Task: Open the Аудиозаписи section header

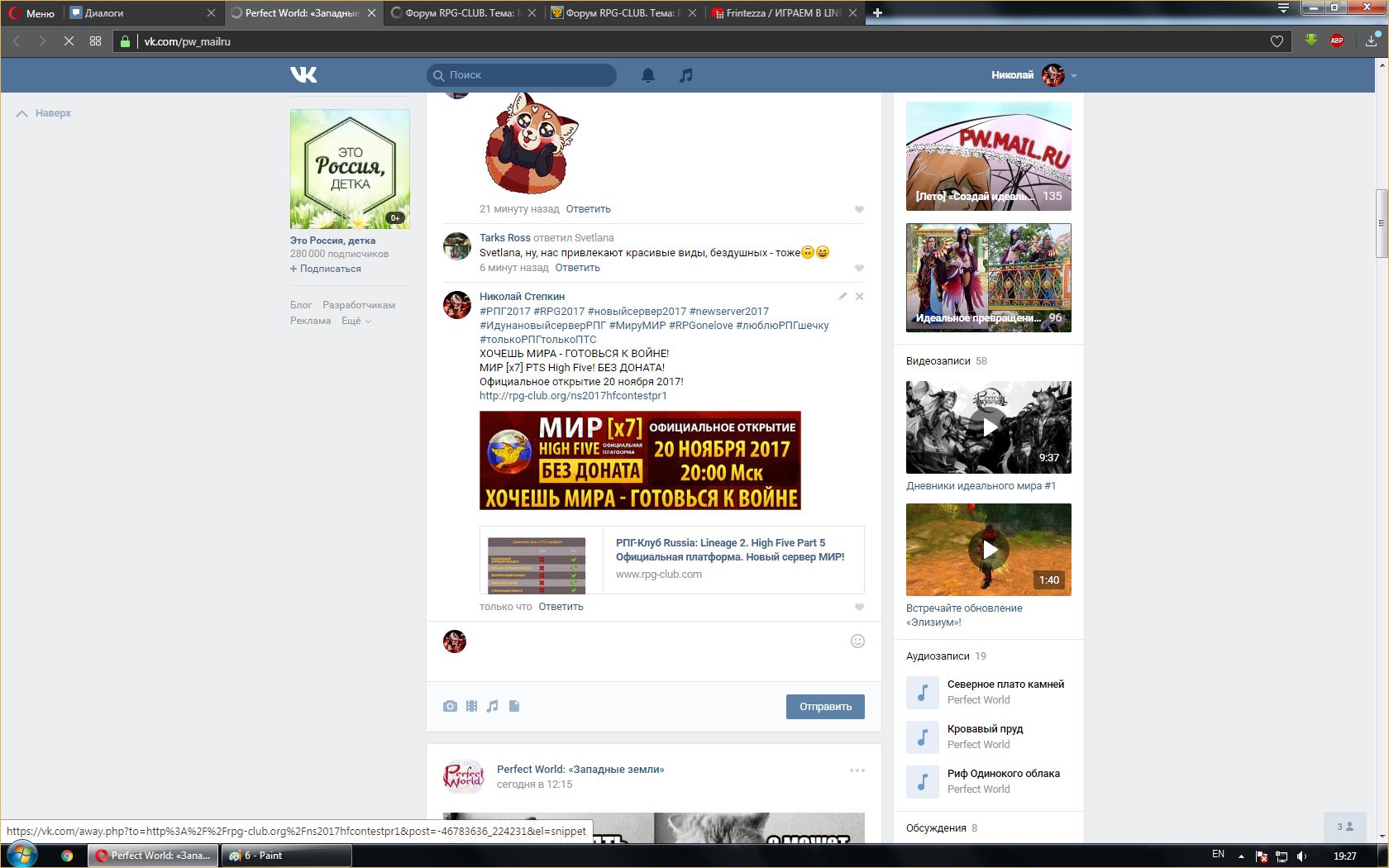Action: 938,656
